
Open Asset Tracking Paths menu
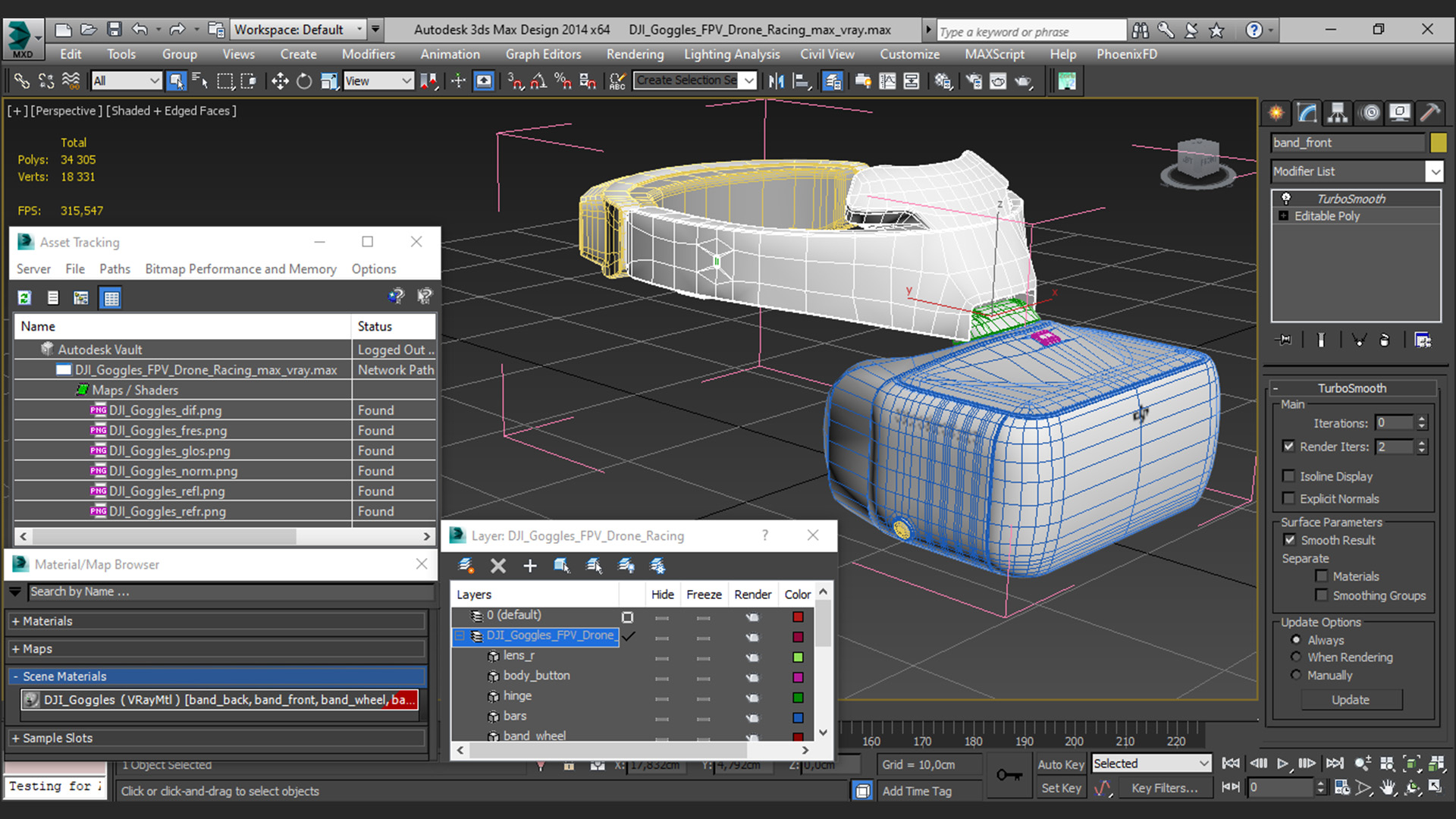pyautogui.click(x=115, y=268)
